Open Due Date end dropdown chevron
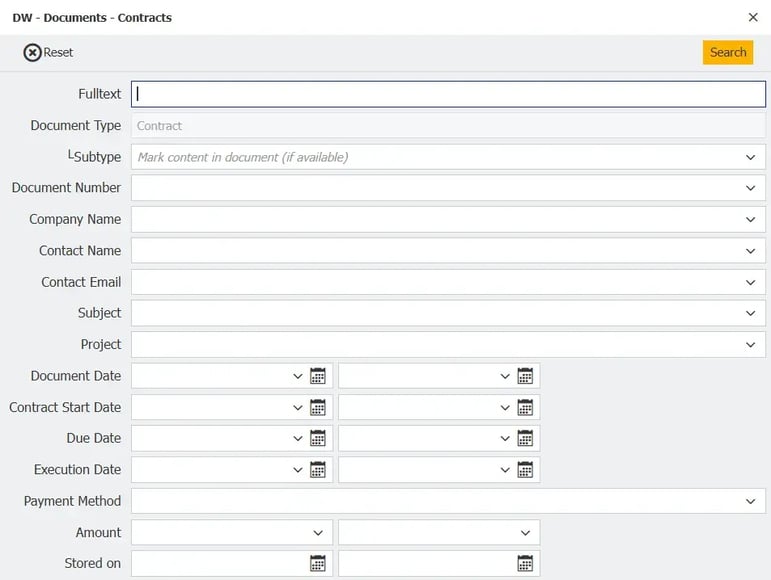Screen dimensions: 771x580 [x=505, y=438]
